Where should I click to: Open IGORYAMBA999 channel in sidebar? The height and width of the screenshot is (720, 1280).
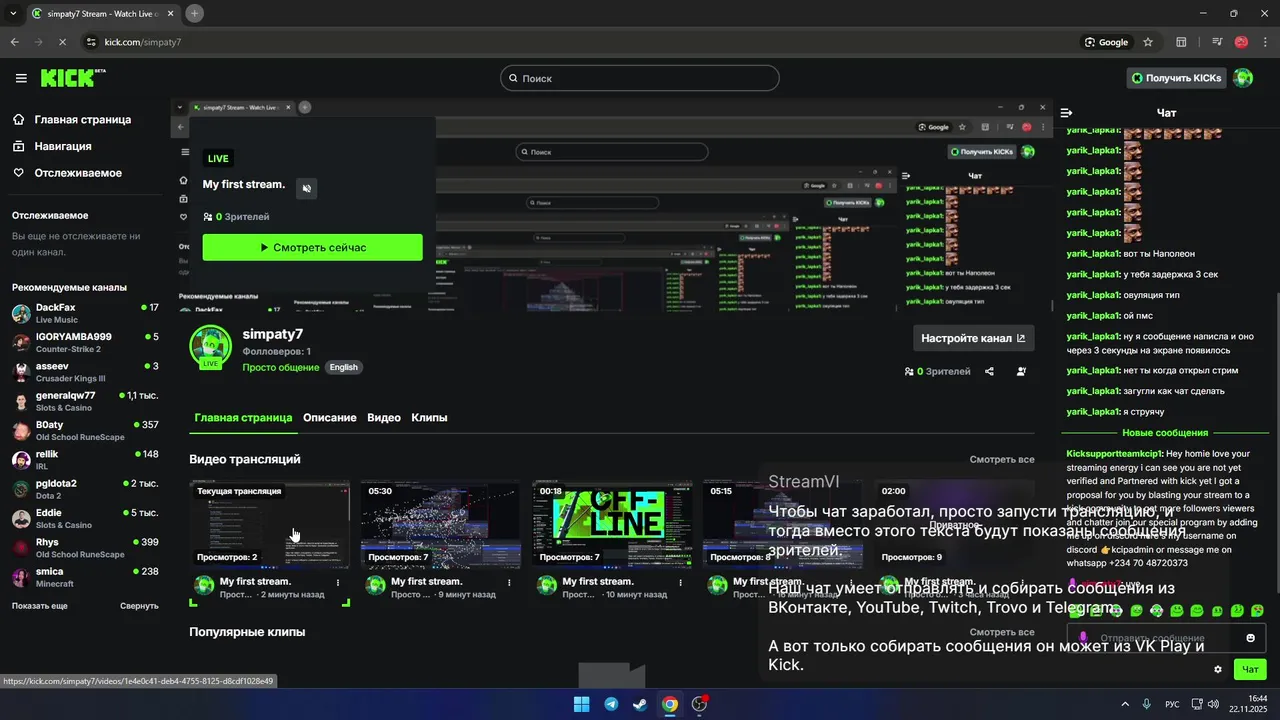pos(85,342)
